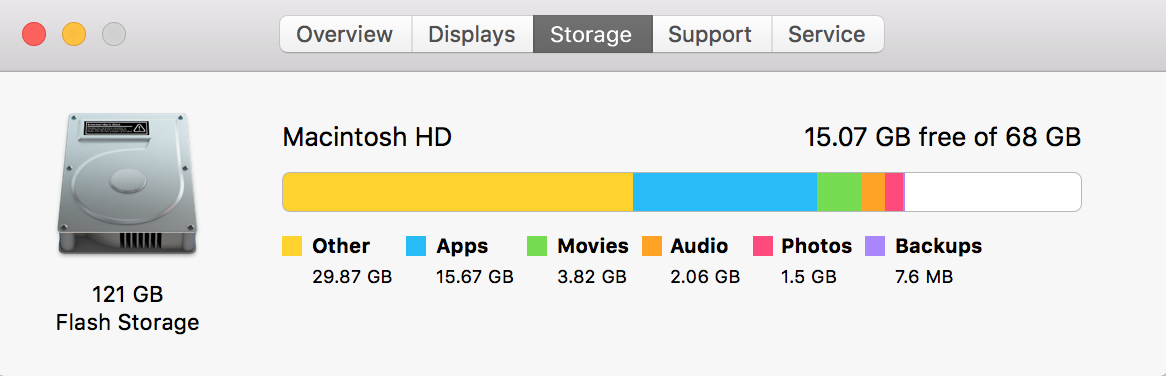Click the green Movies segment in storage bar
This screenshot has height=376, width=1166.
pyautogui.click(x=839, y=192)
